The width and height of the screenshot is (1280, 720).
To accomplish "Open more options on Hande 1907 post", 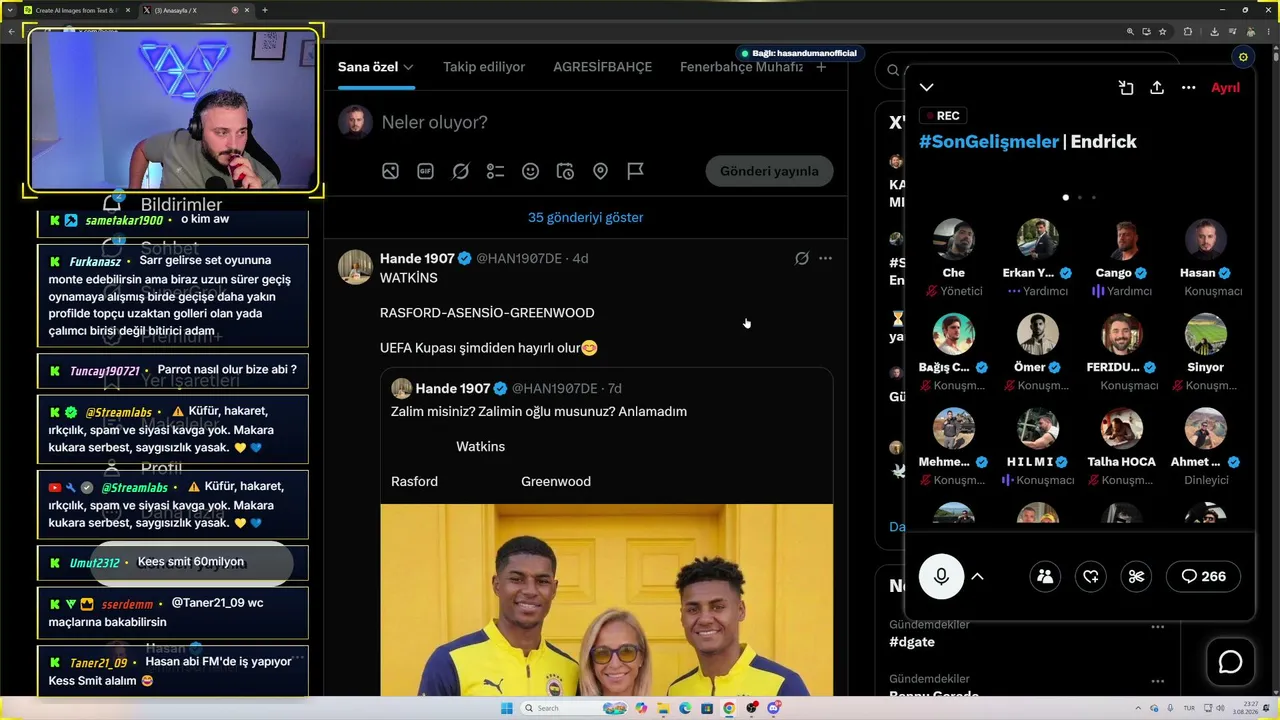I will (x=825, y=258).
